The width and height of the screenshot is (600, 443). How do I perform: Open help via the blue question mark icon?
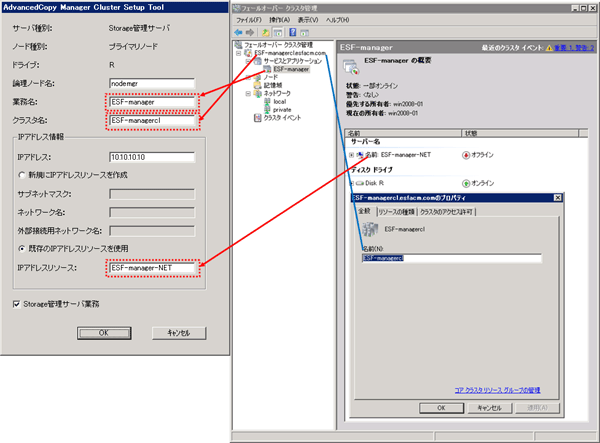point(292,32)
